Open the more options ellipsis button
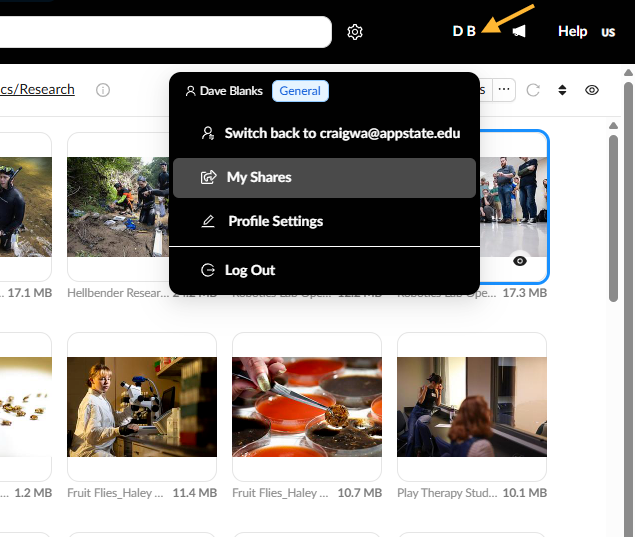The width and height of the screenshot is (635, 537). coord(504,90)
